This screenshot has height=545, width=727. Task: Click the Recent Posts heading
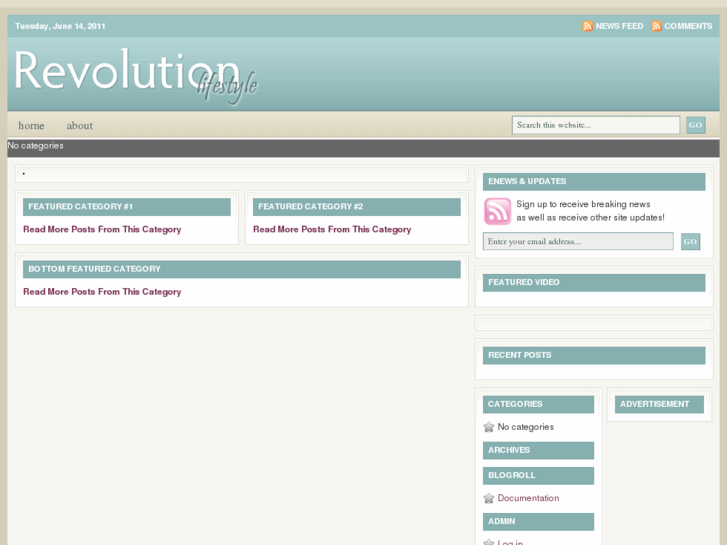(594, 356)
